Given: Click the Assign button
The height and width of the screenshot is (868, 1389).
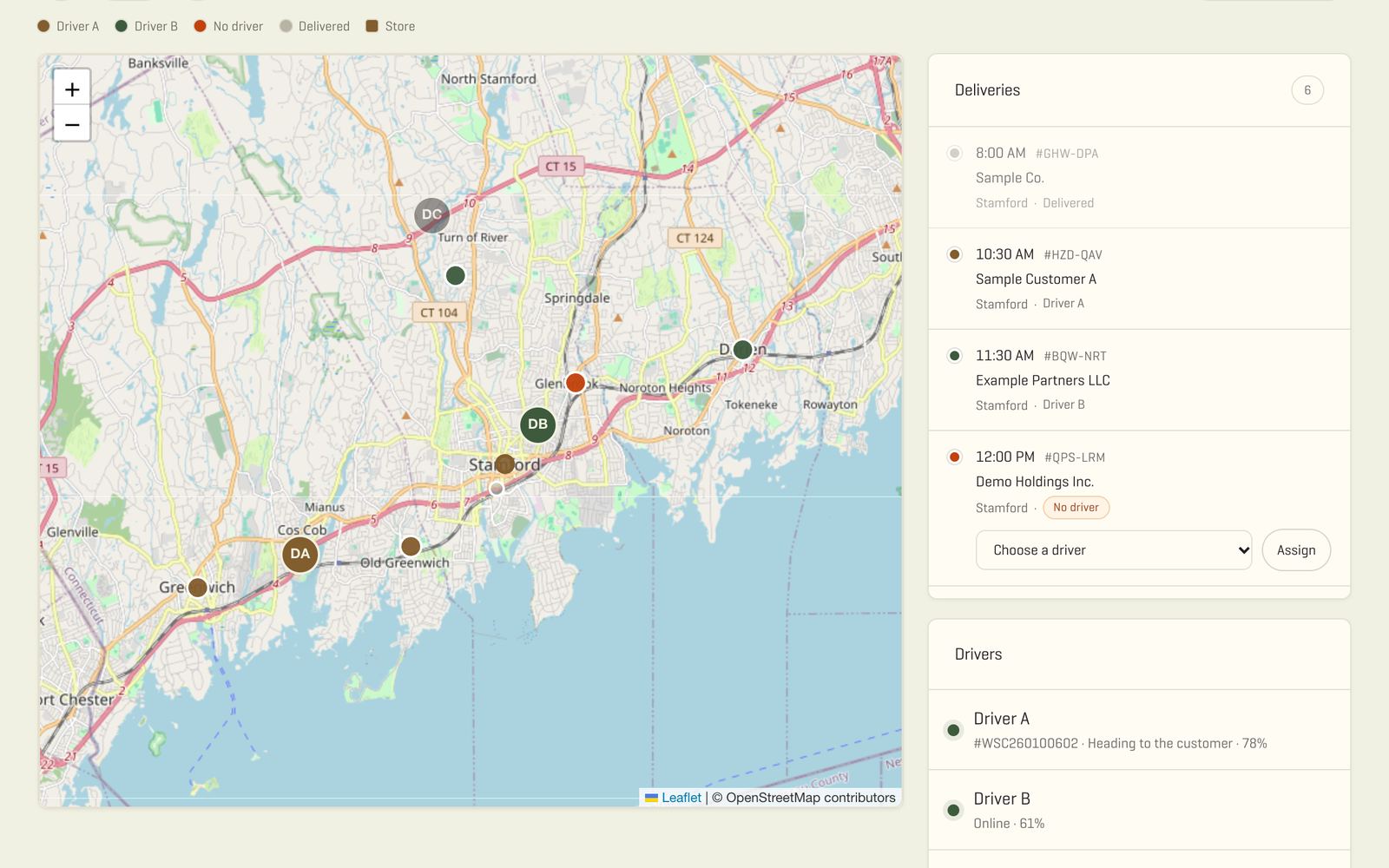Looking at the screenshot, I should (x=1296, y=550).
